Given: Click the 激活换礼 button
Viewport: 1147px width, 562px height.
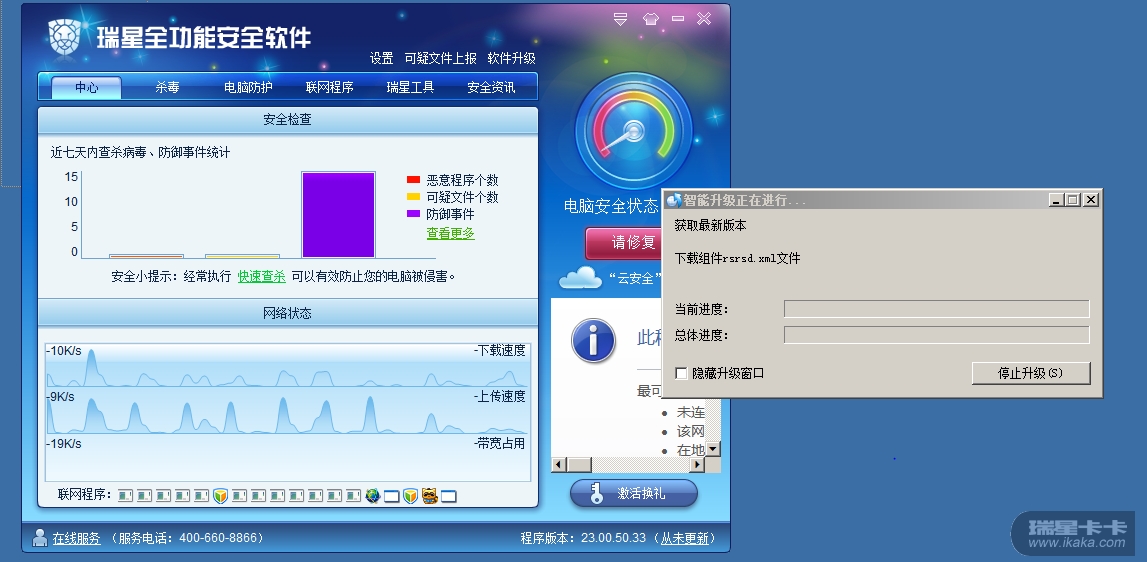Looking at the screenshot, I should (x=633, y=493).
